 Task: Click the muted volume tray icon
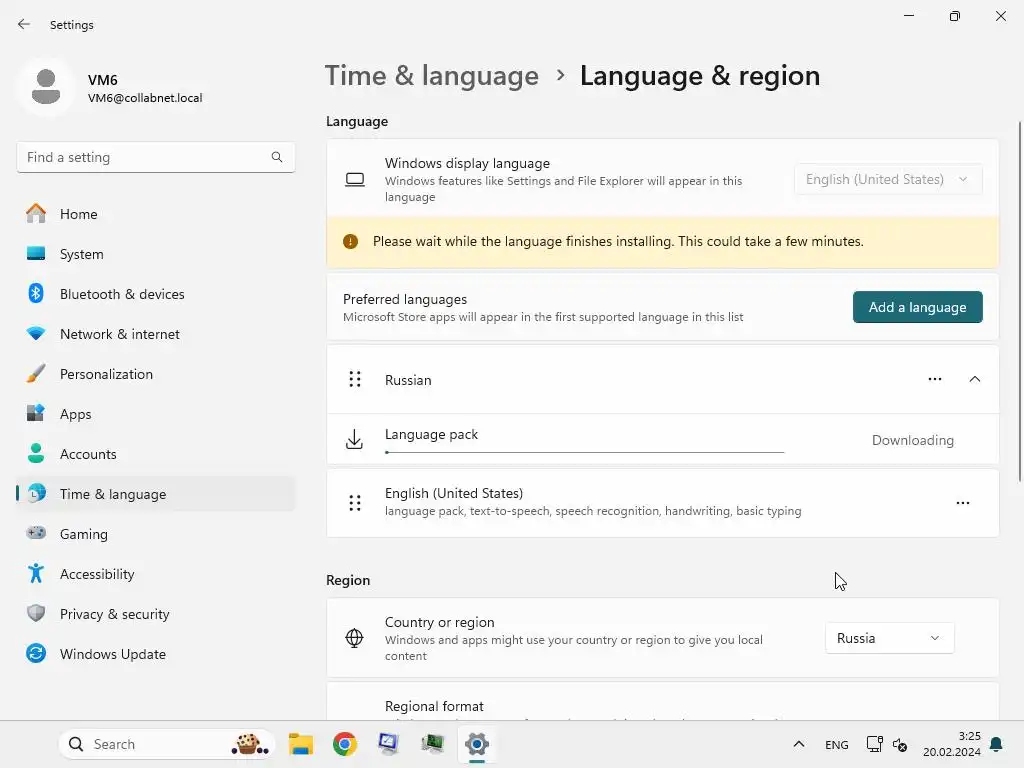point(900,744)
